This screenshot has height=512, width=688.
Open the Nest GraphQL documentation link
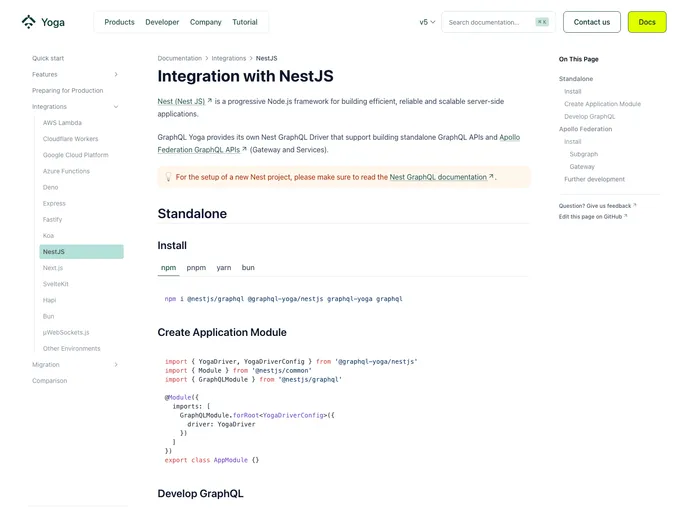coord(441,177)
